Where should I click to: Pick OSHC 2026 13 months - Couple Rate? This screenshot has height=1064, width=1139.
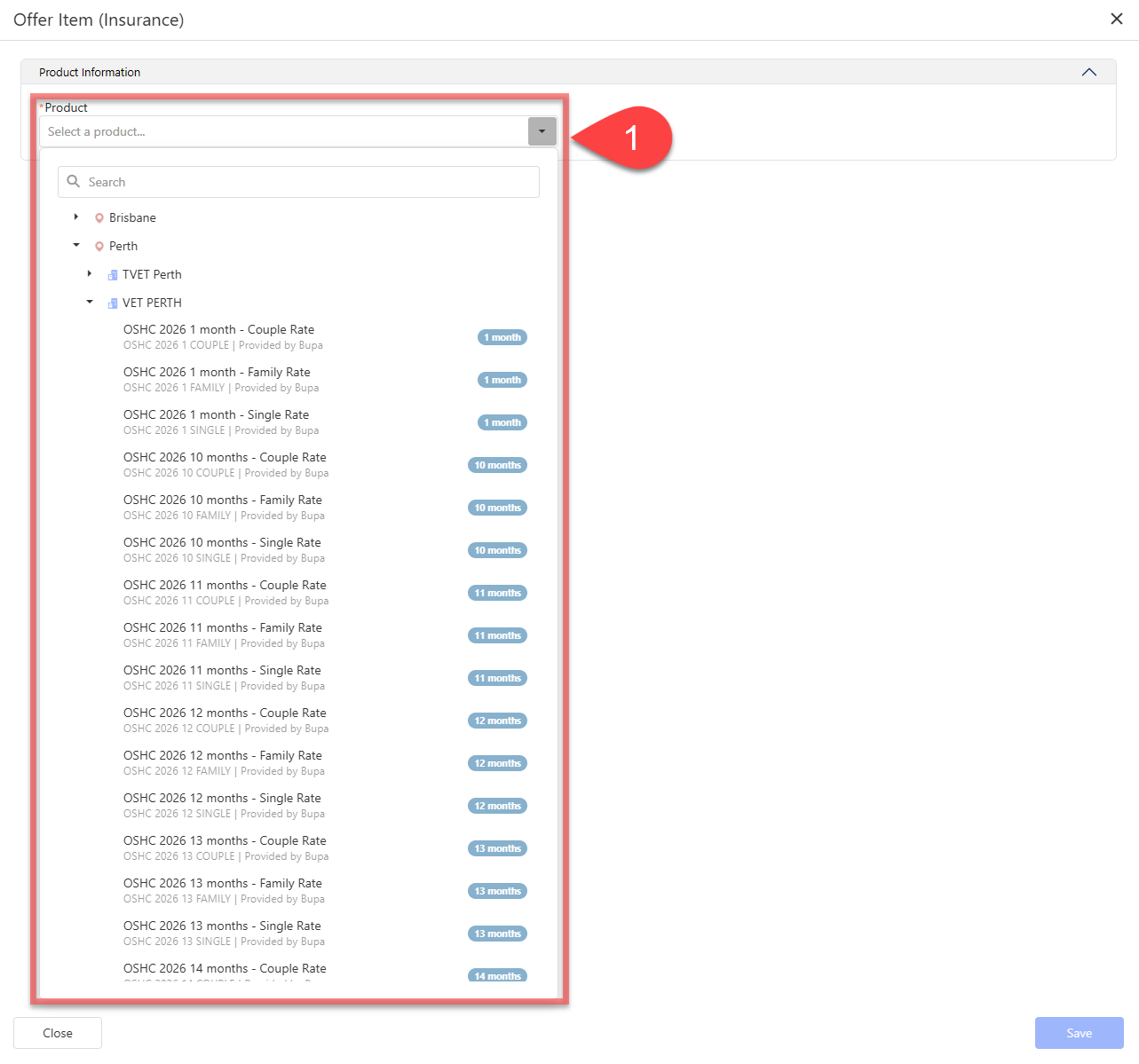pos(225,841)
